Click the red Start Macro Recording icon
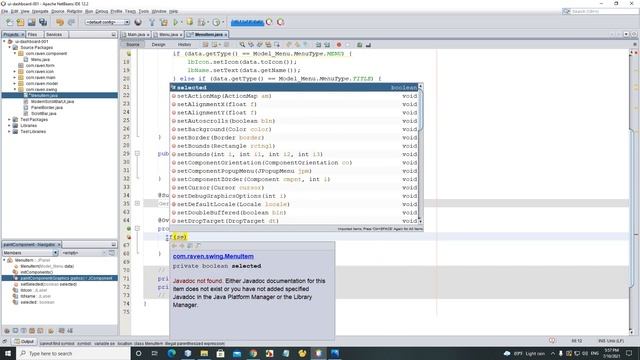Image resolution: width=640 pixels, height=360 pixels. coord(338,44)
